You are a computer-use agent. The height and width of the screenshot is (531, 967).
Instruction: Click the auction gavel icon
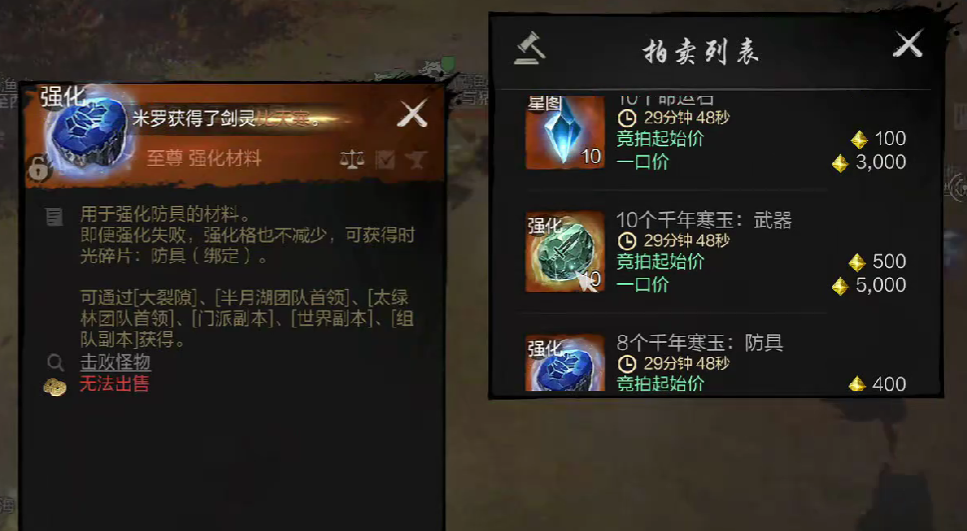point(530,48)
